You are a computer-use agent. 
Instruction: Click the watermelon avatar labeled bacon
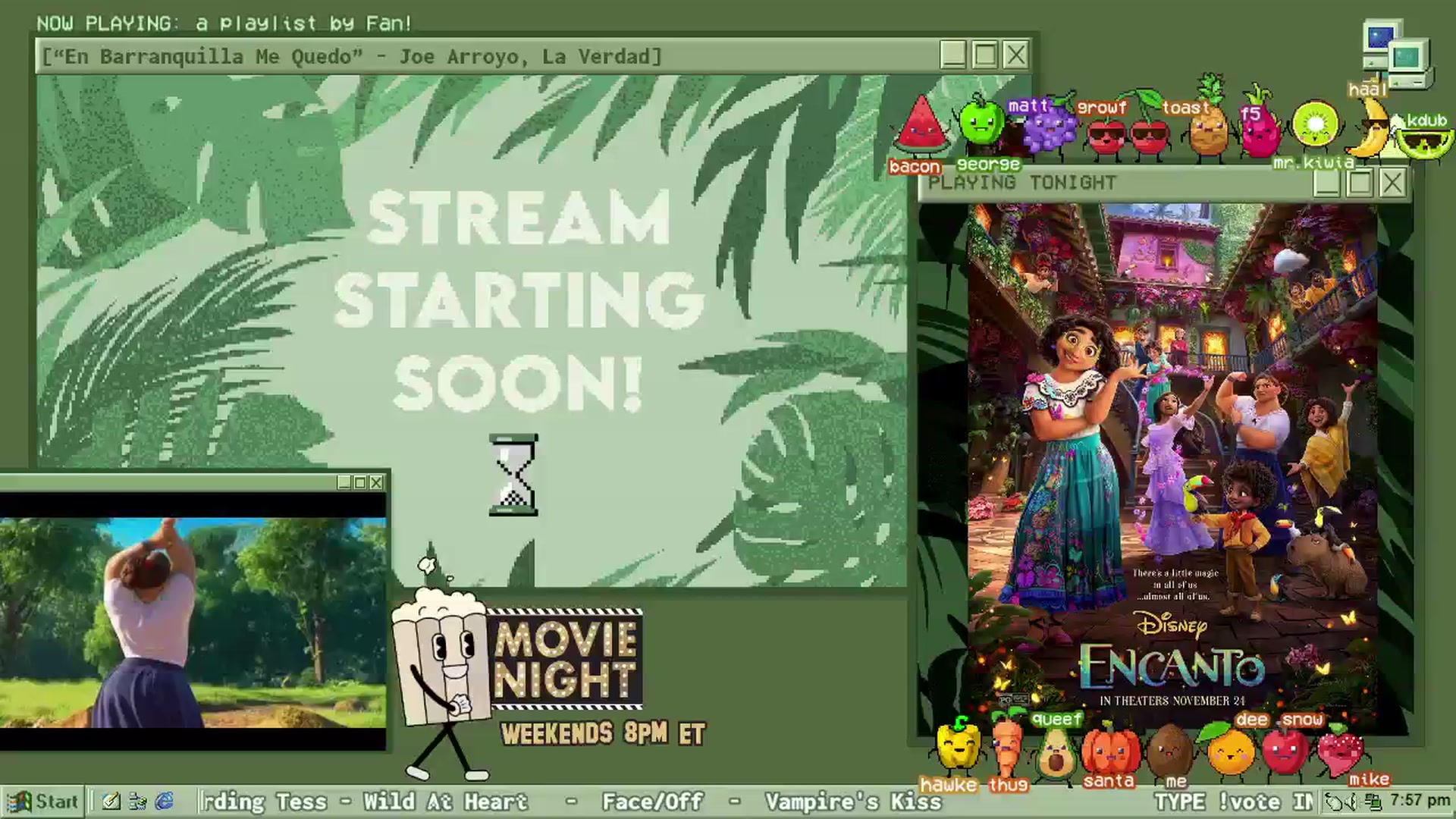921,125
